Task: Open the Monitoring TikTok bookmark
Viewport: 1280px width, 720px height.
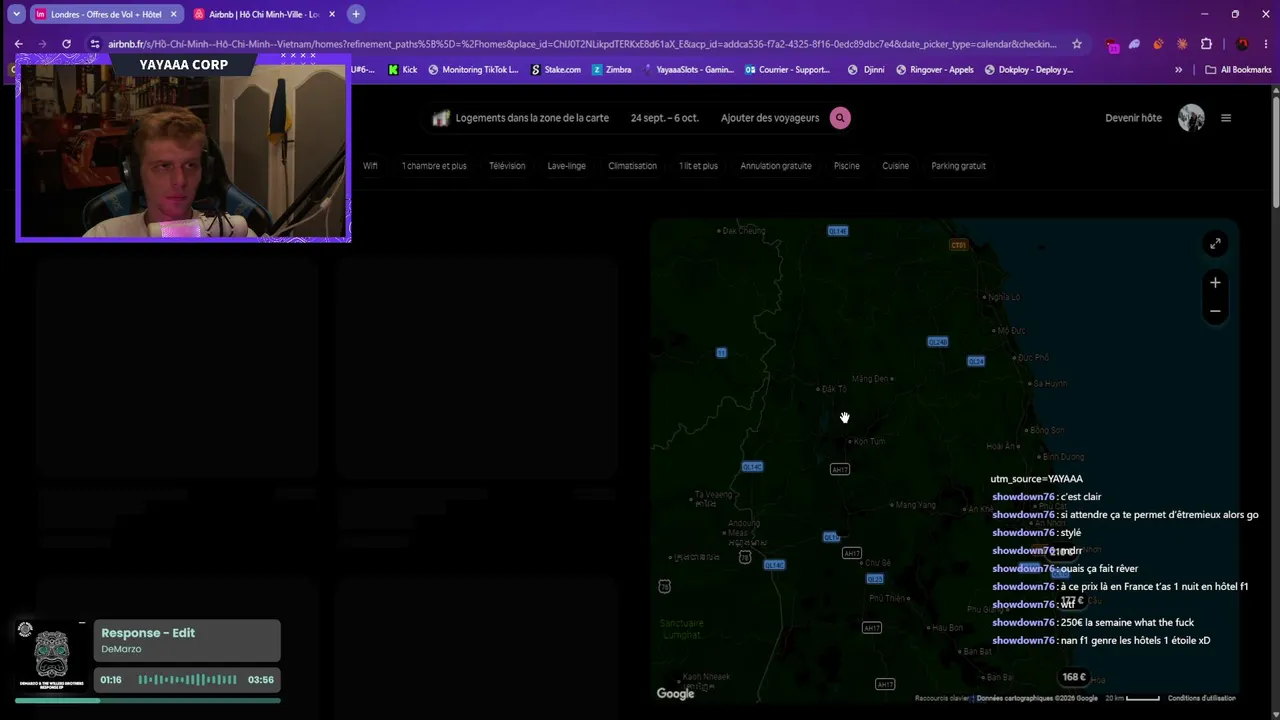Action: click(x=473, y=70)
